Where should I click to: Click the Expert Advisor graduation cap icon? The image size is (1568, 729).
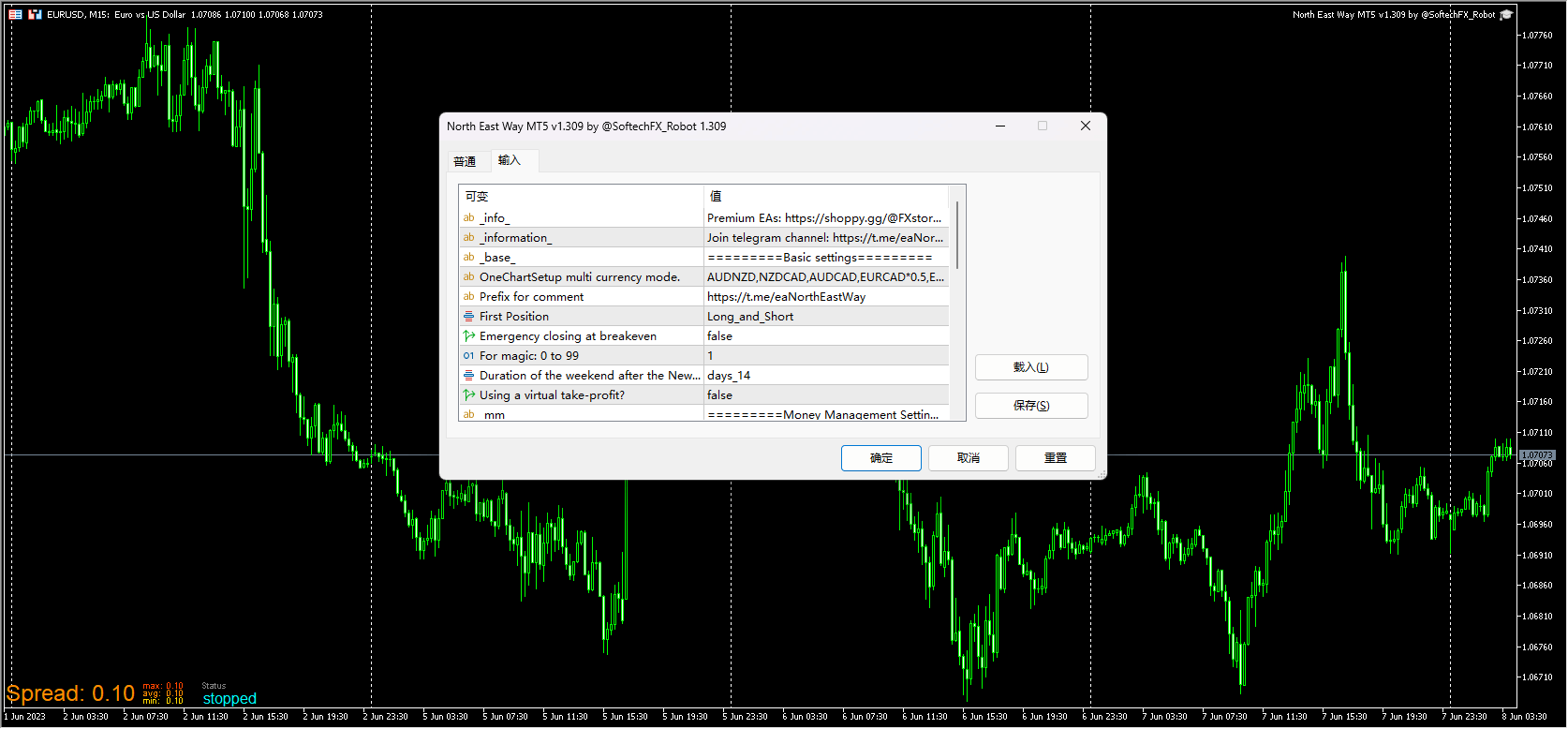tap(1506, 15)
